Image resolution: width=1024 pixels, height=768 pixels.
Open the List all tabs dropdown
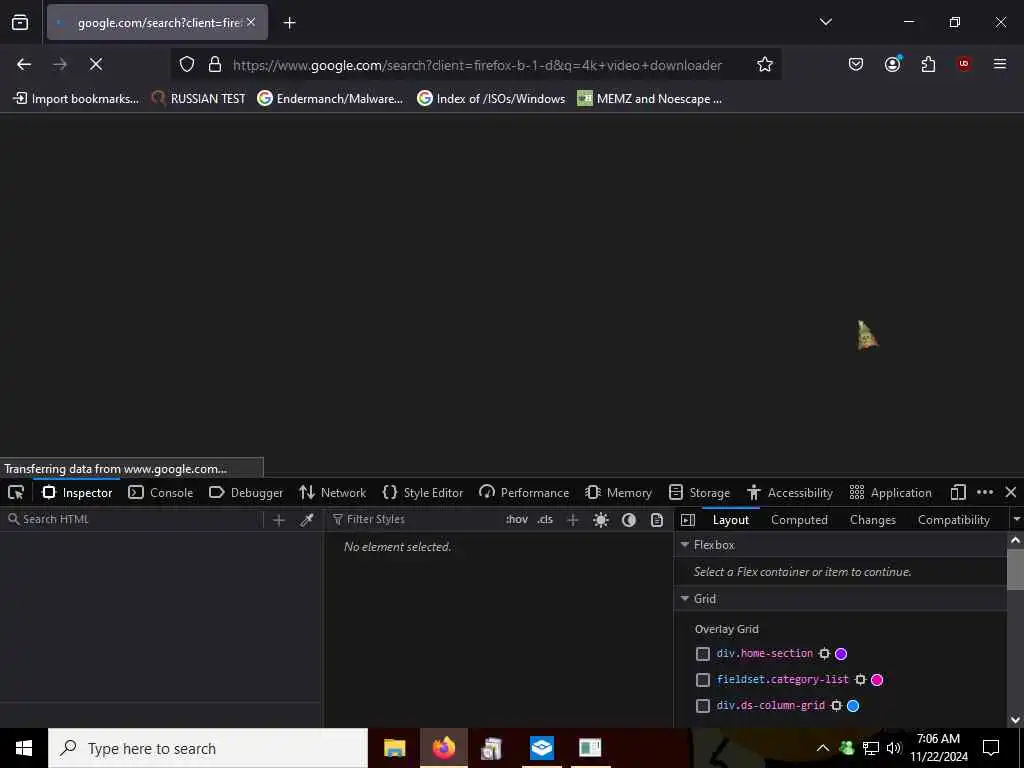coord(825,22)
